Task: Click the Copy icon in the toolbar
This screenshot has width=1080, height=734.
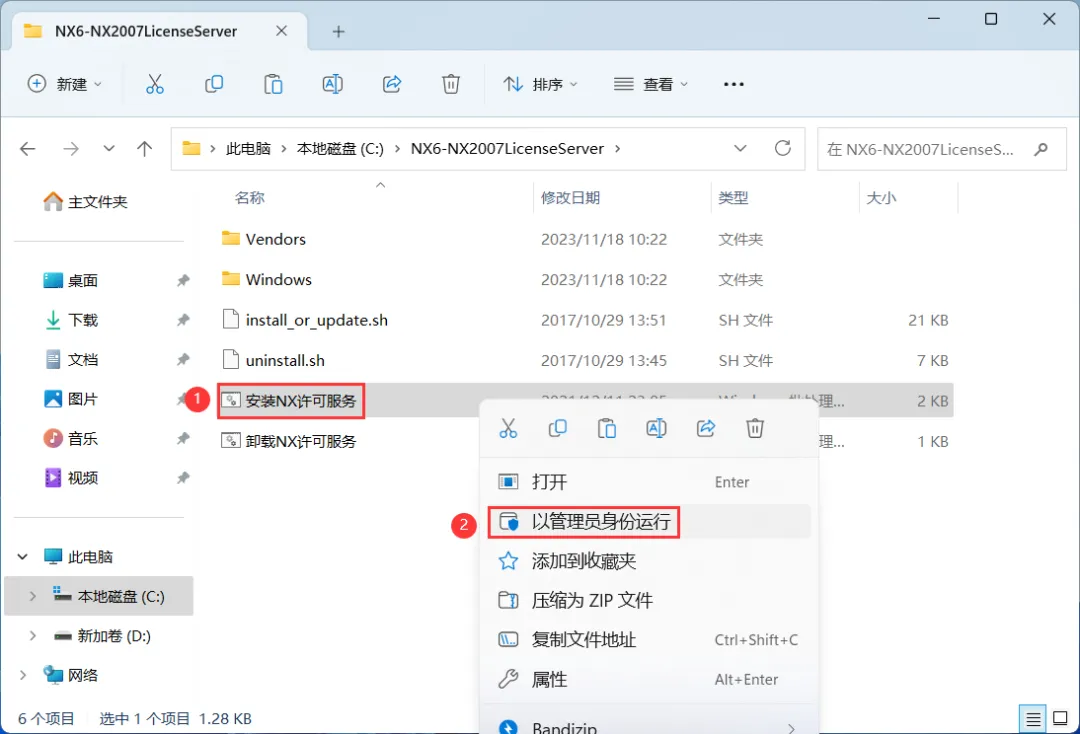Action: [214, 84]
